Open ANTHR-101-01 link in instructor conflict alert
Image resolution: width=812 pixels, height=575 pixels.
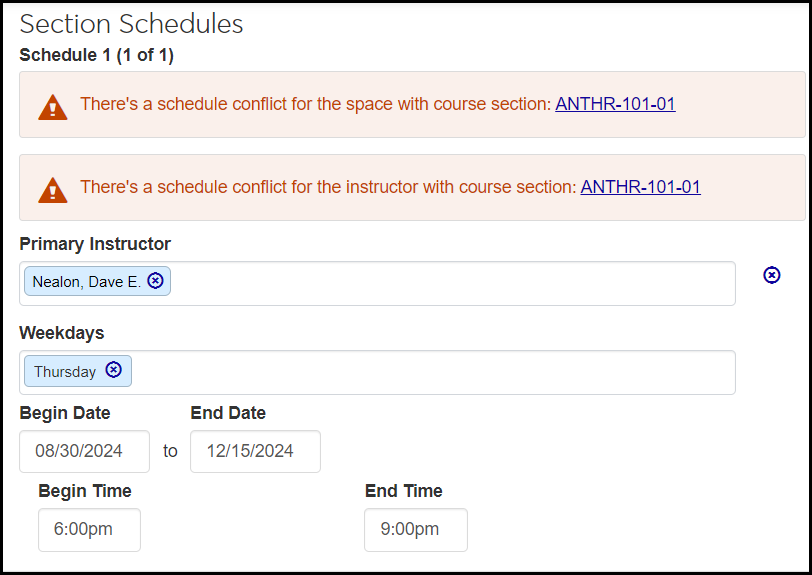click(x=640, y=187)
